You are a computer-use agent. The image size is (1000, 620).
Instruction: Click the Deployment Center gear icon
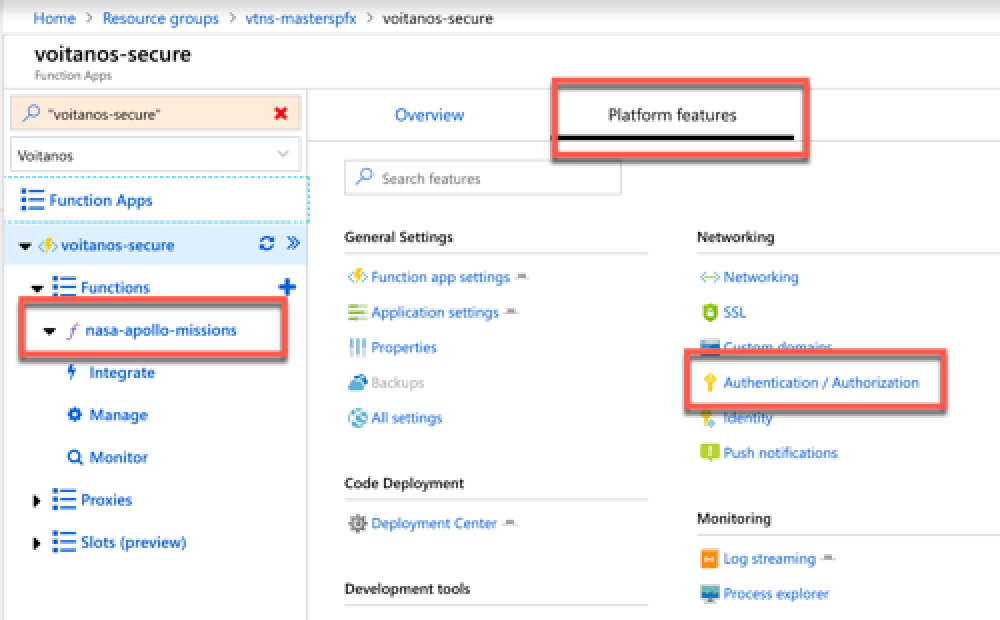pyautogui.click(x=357, y=523)
